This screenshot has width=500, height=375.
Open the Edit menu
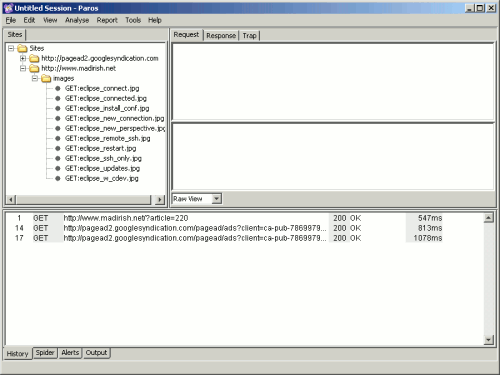[x=29, y=20]
